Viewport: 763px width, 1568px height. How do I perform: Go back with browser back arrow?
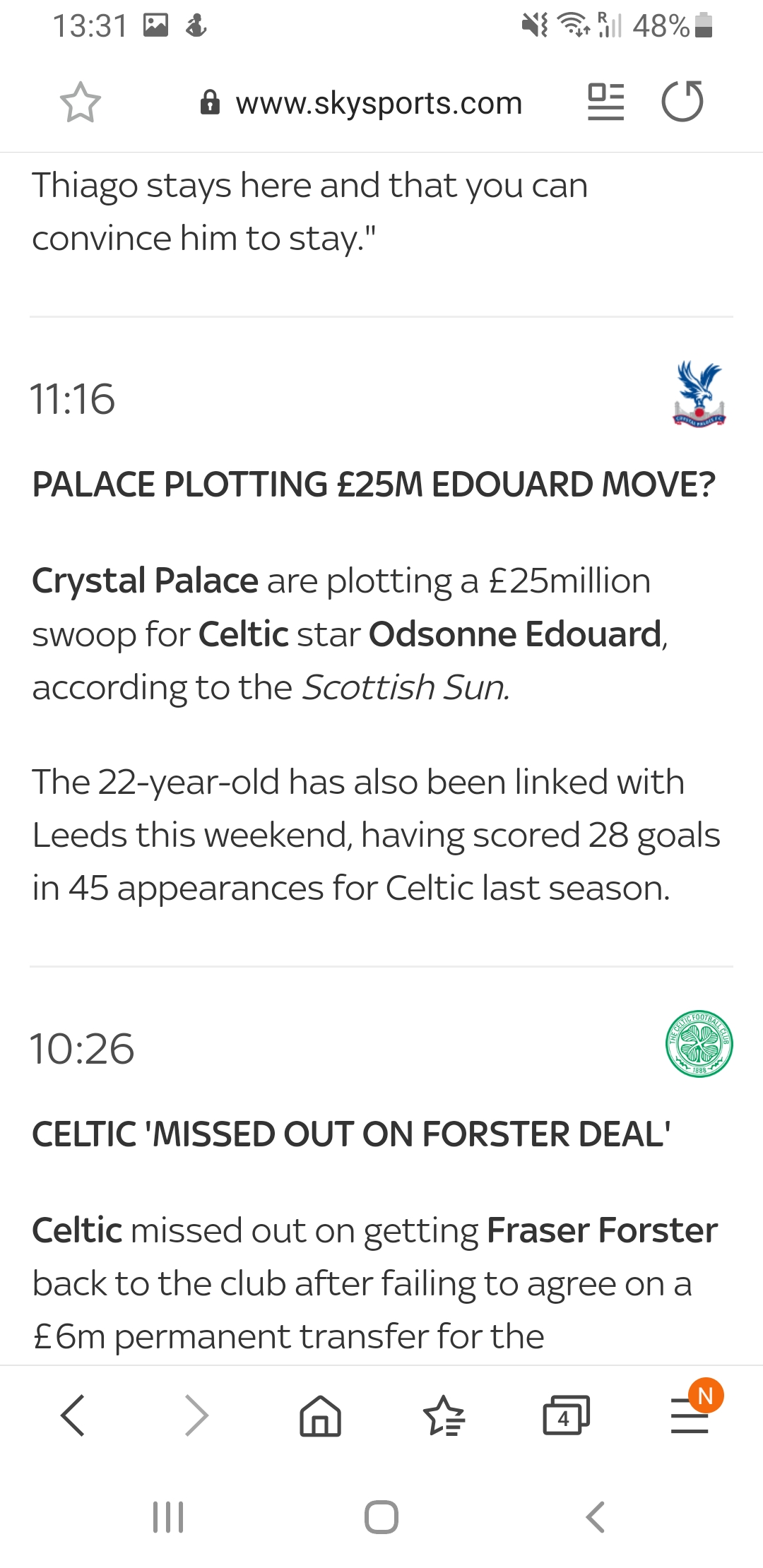(x=73, y=1415)
